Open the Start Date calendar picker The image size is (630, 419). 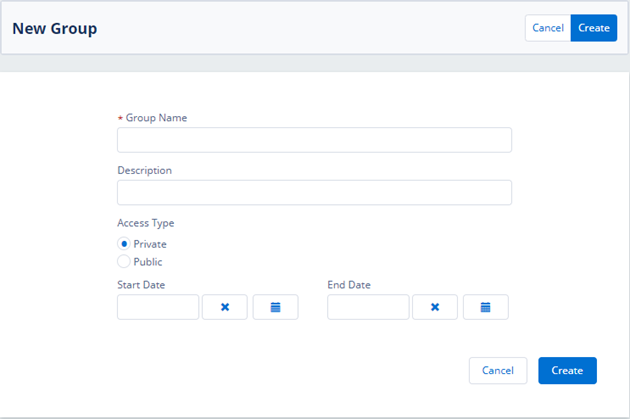[275, 307]
